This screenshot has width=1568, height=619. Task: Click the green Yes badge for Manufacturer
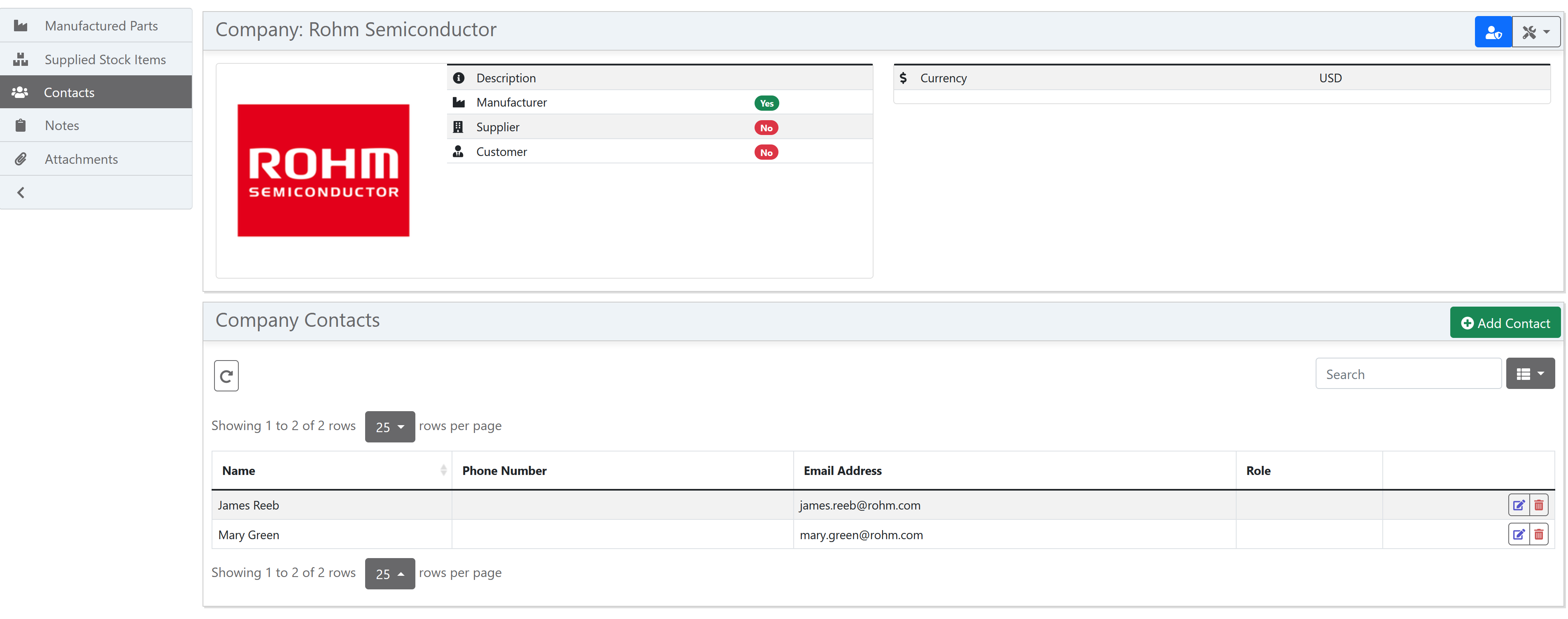coord(767,103)
